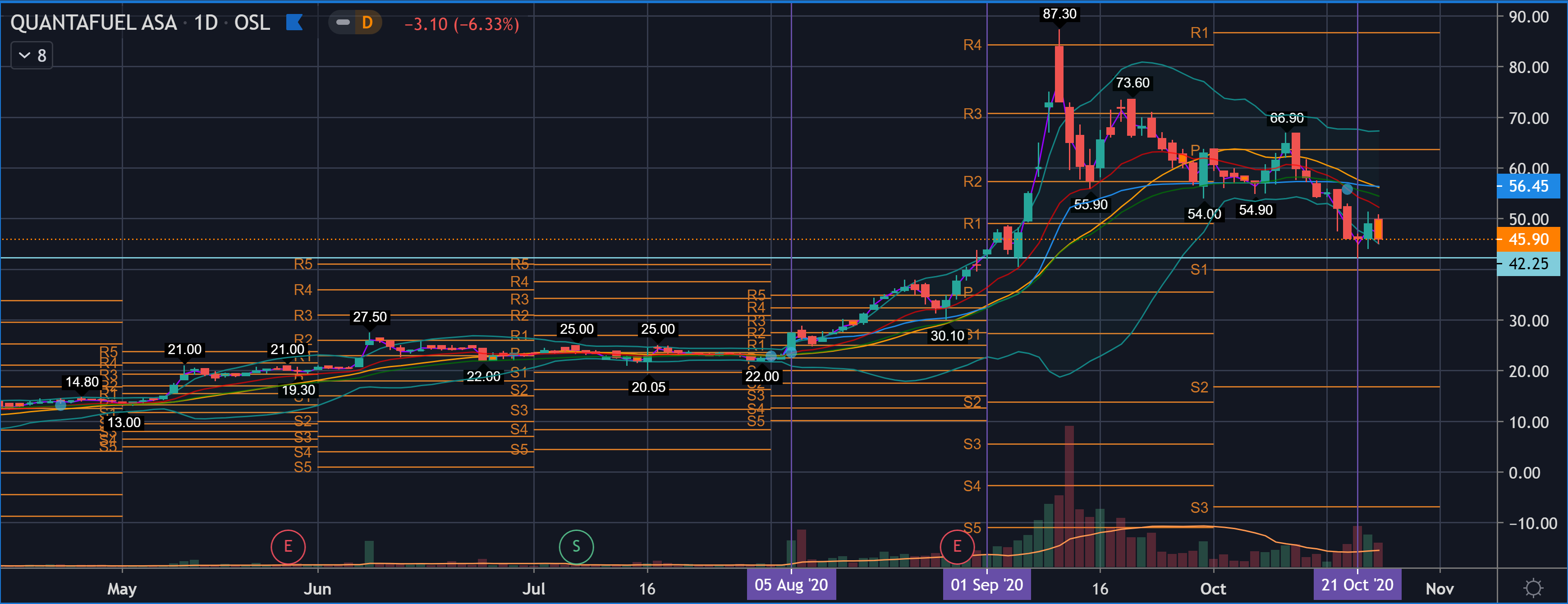Viewport: 1568px width, 604px height.
Task: Click the 10.00 price scale label
Action: [x=1528, y=422]
